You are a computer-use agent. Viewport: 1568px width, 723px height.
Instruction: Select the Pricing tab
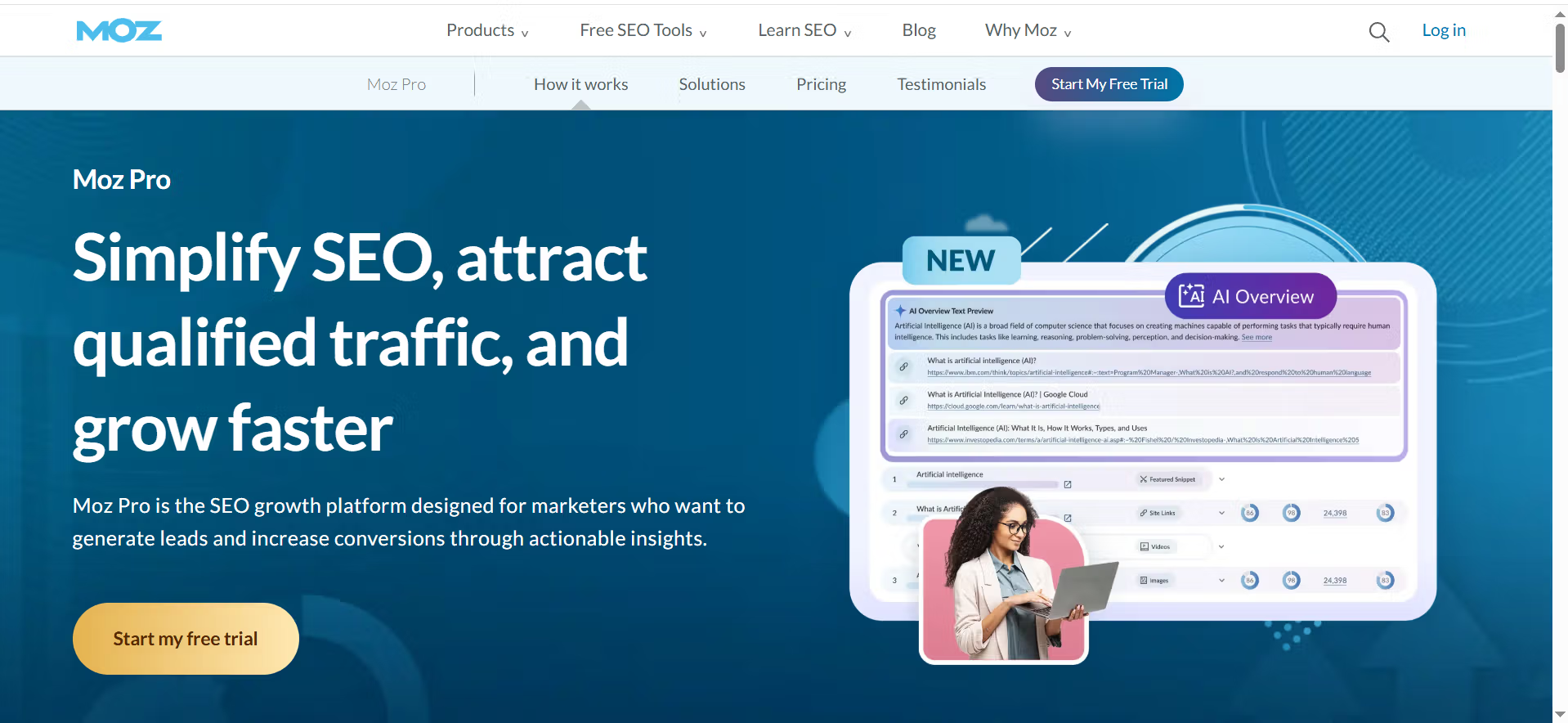[x=821, y=84]
